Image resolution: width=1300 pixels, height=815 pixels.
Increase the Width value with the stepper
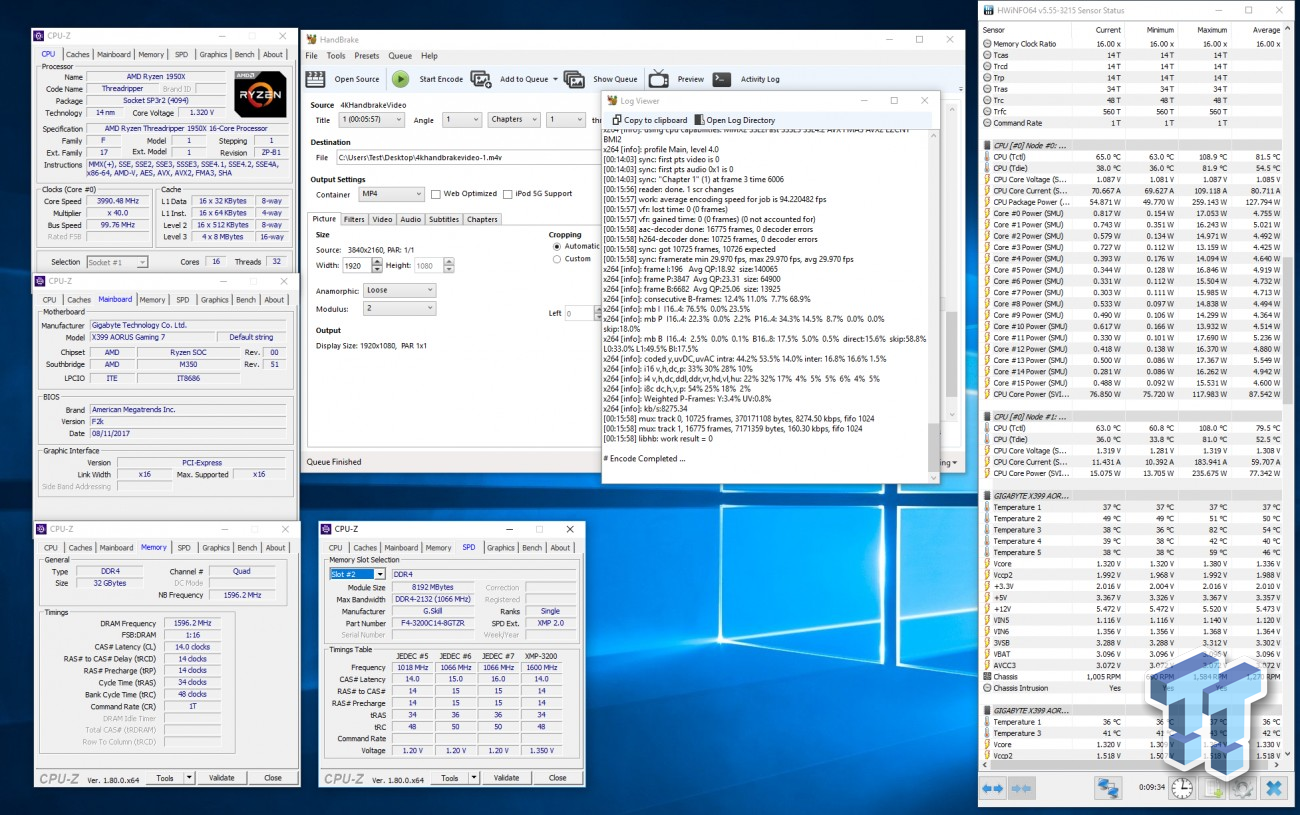click(x=377, y=262)
